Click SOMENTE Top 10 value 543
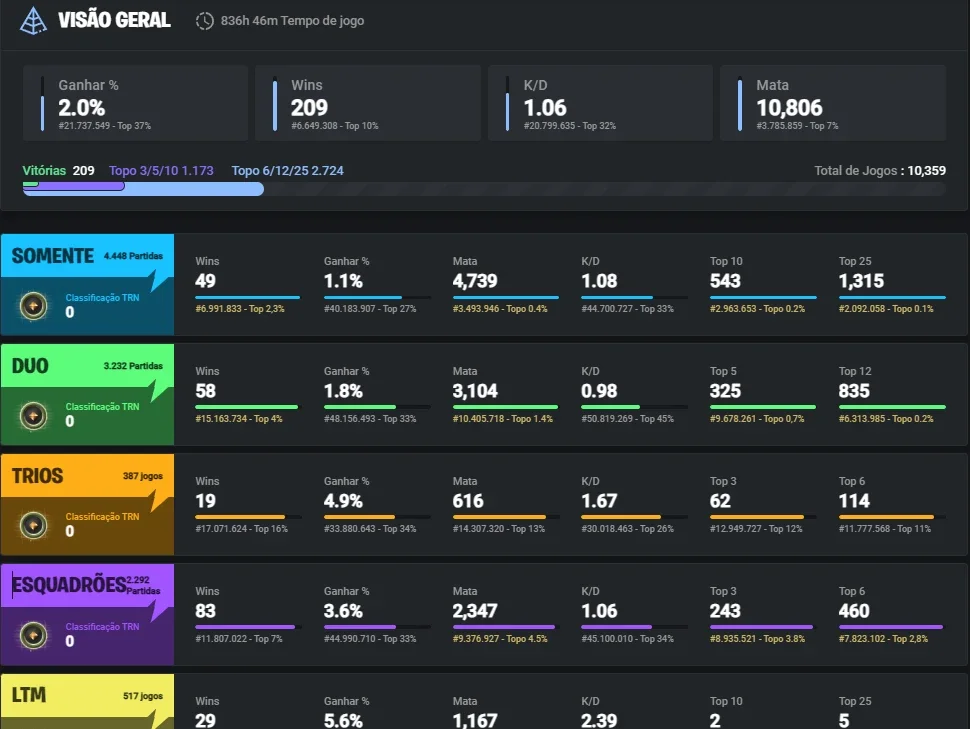Screen dimensions: 970x729 click(726, 281)
